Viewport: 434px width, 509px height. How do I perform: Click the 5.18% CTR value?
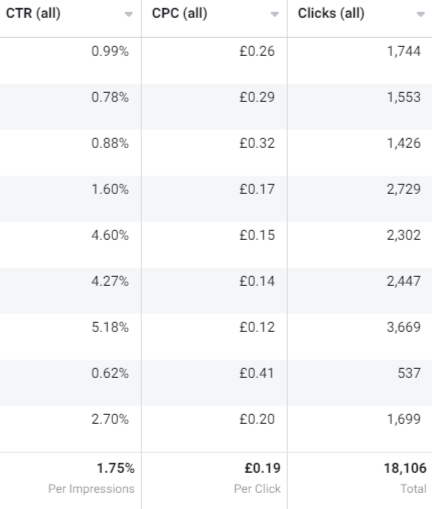coord(110,327)
